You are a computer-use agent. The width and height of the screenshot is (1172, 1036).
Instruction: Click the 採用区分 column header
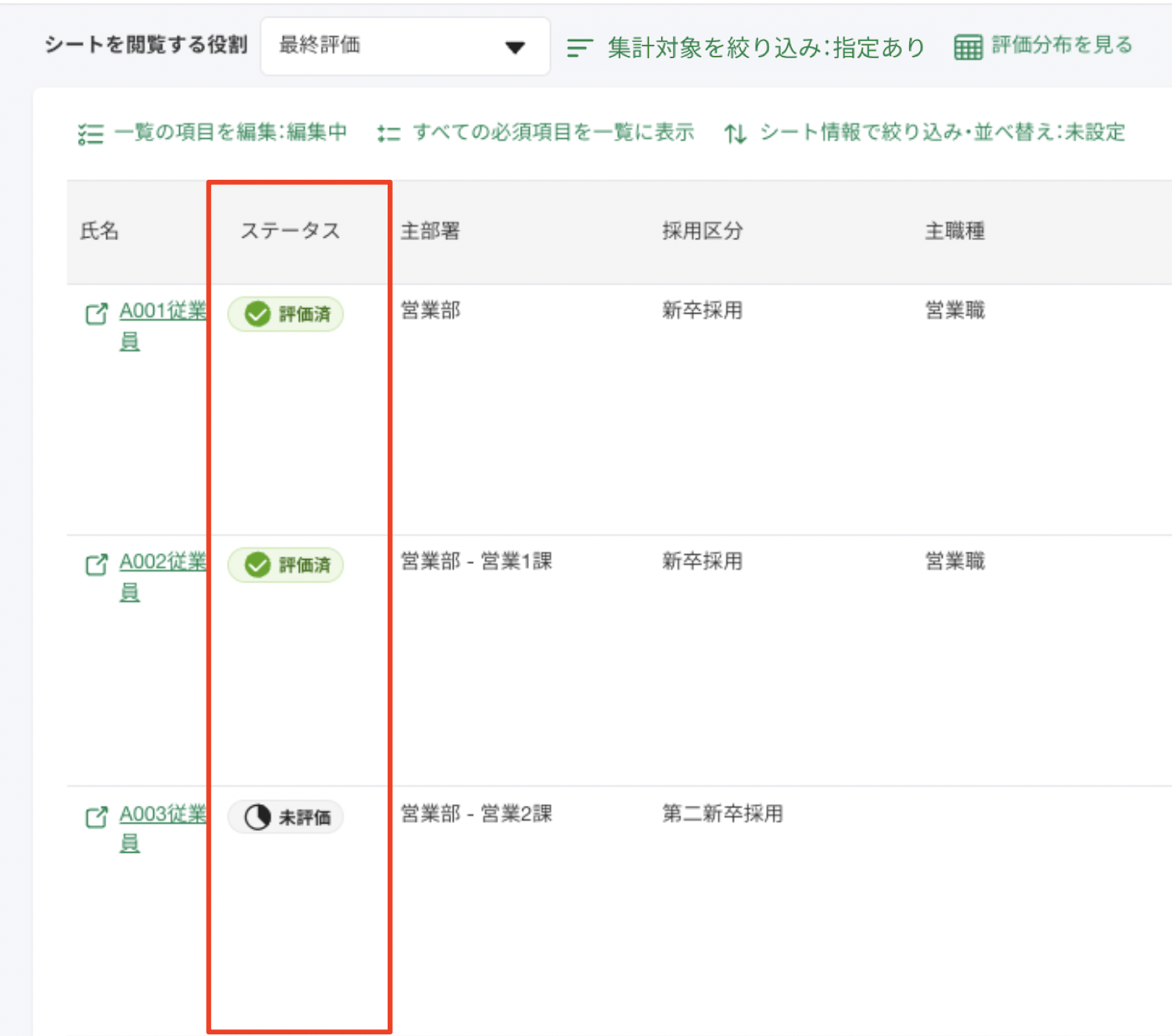(x=702, y=231)
